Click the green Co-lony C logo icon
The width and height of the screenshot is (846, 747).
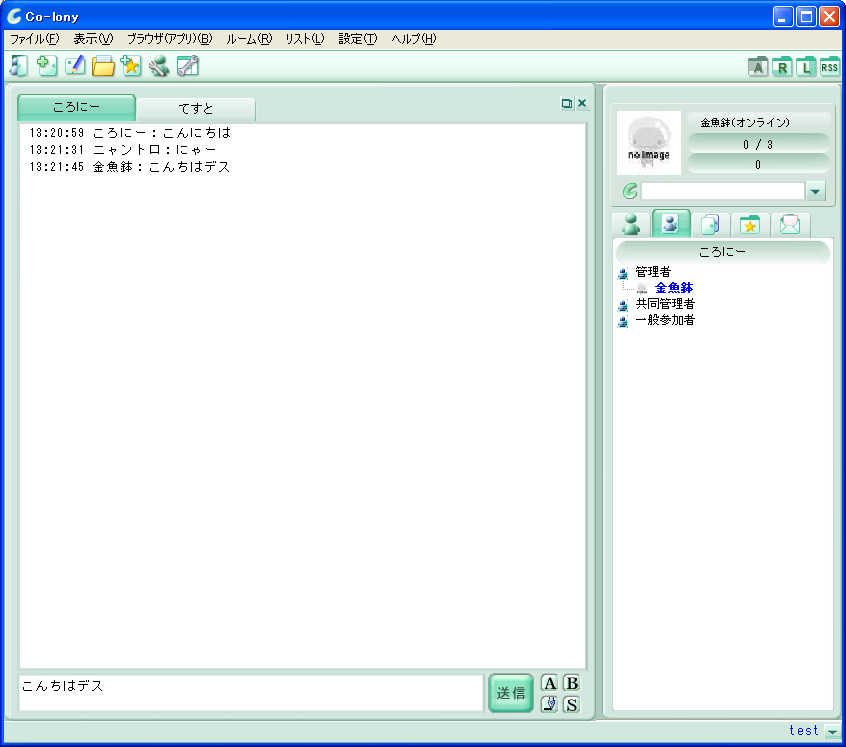630,191
